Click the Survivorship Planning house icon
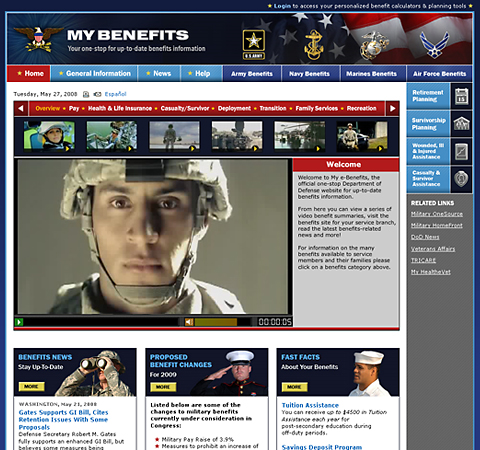480x450 pixels. tap(462, 124)
